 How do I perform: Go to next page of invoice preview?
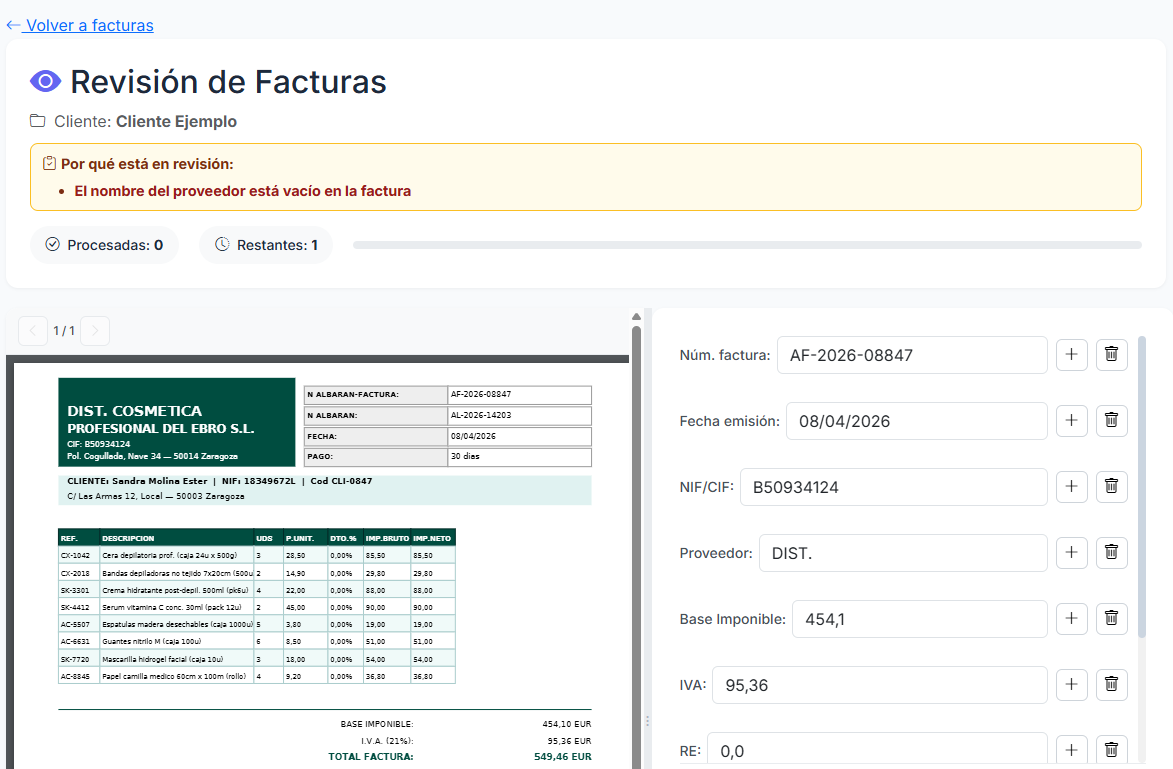coord(95,331)
